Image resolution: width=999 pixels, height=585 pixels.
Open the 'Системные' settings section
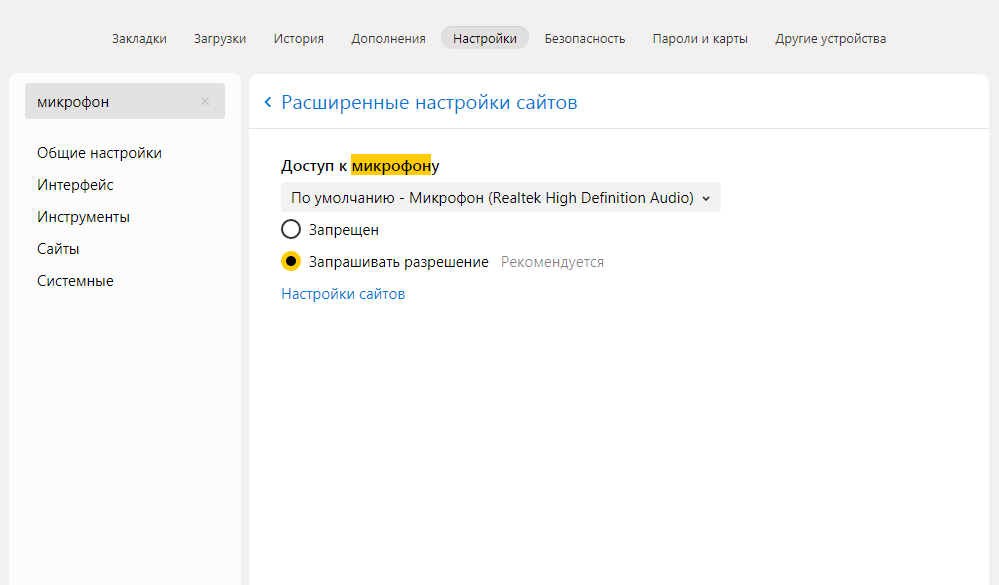[x=75, y=281]
